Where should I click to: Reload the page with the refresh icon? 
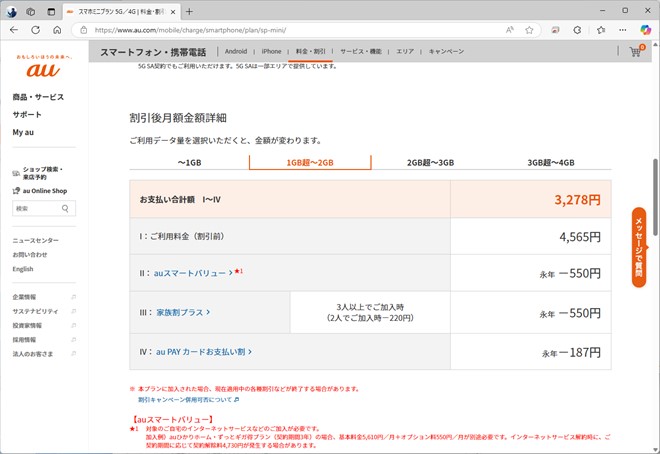click(36, 30)
